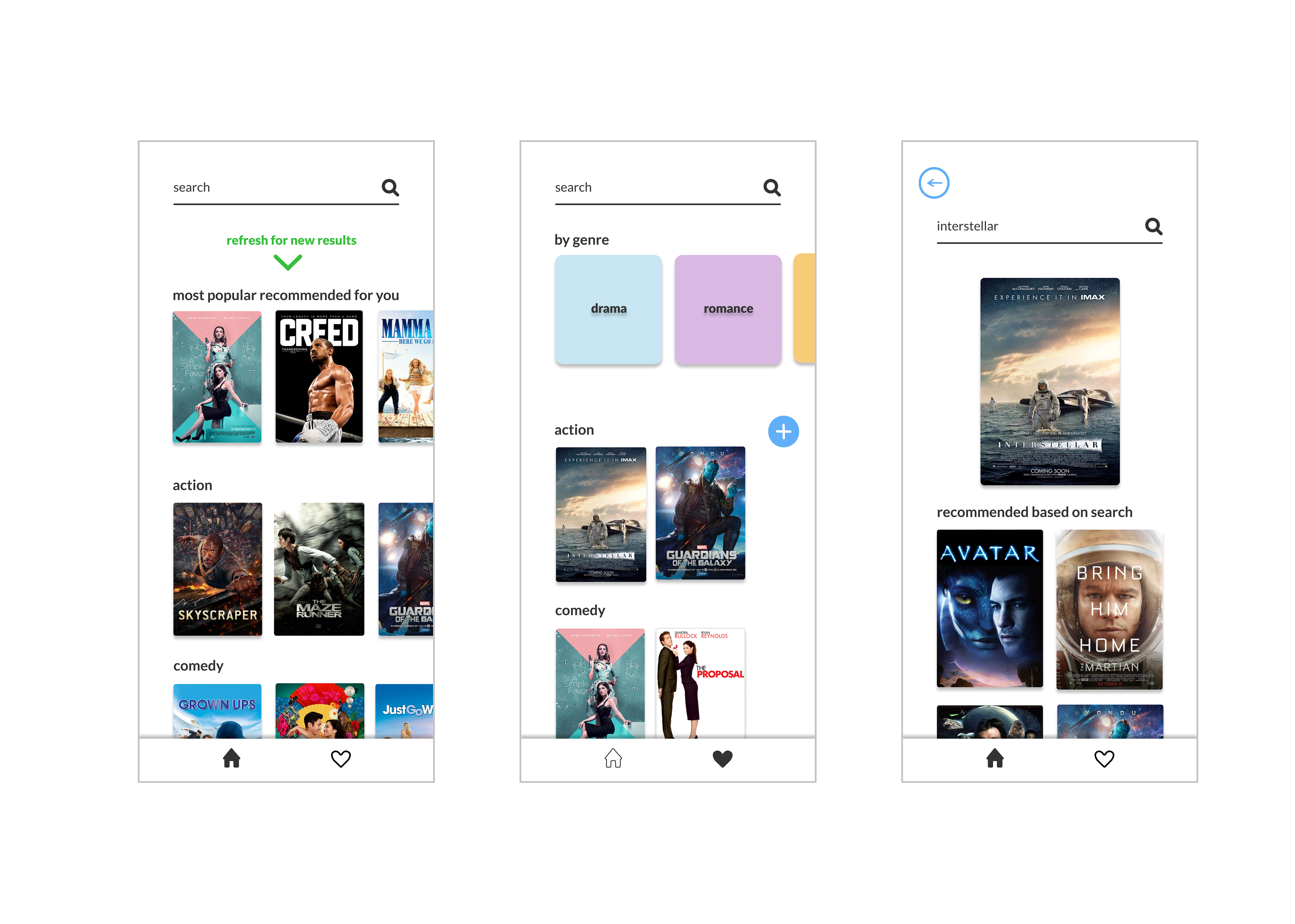Screen dimensions: 1295x924
Task: Click the search magnifier icon on left screen
Action: [x=390, y=187]
